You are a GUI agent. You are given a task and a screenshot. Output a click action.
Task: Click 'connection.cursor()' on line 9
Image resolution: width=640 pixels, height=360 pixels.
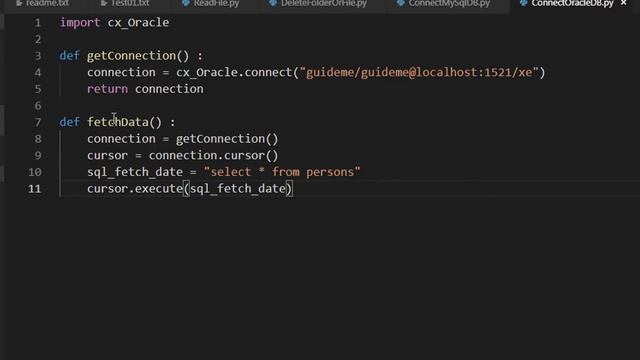(x=213, y=156)
